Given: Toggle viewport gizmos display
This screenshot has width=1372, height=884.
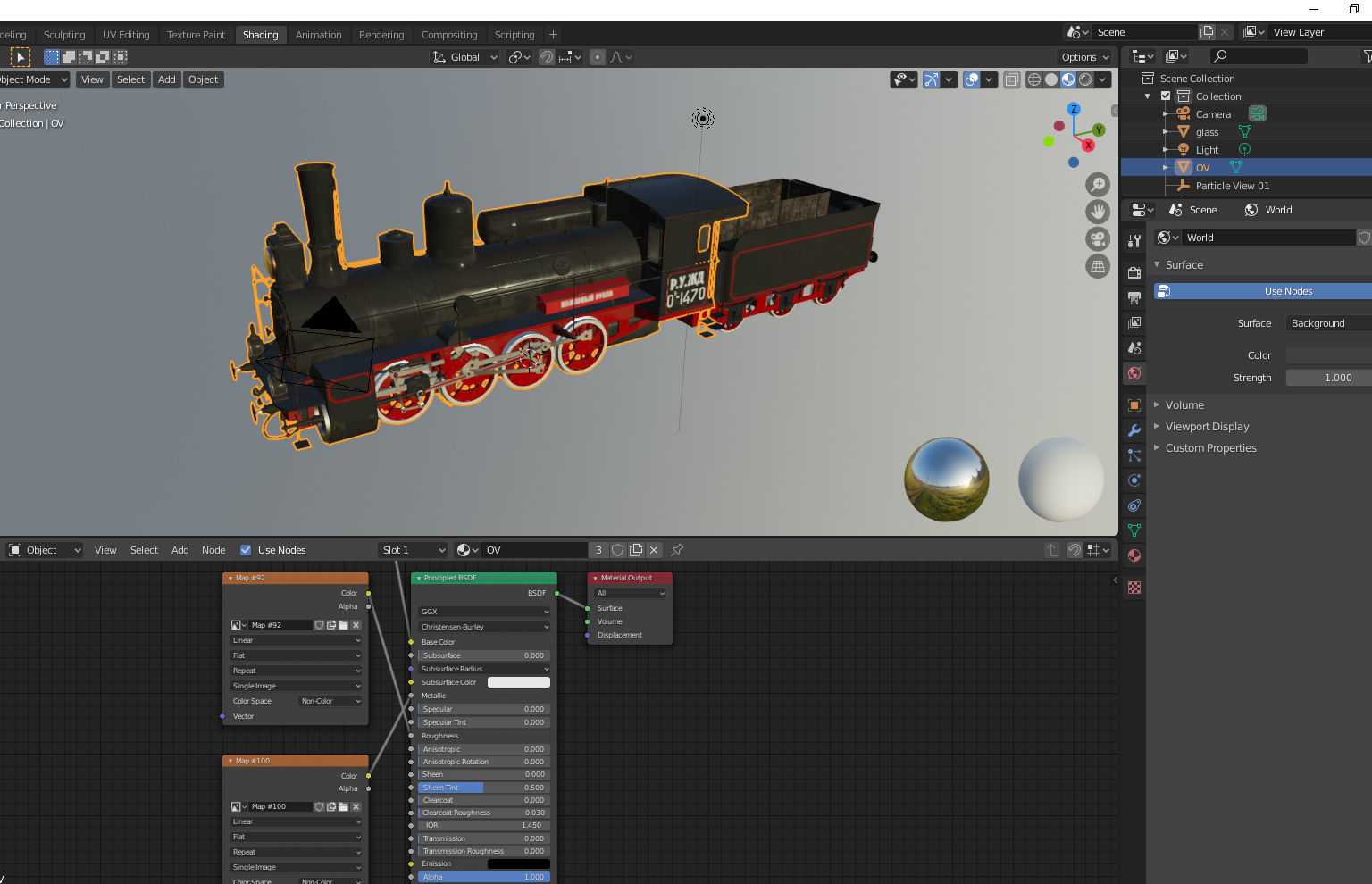Looking at the screenshot, I should coord(932,79).
